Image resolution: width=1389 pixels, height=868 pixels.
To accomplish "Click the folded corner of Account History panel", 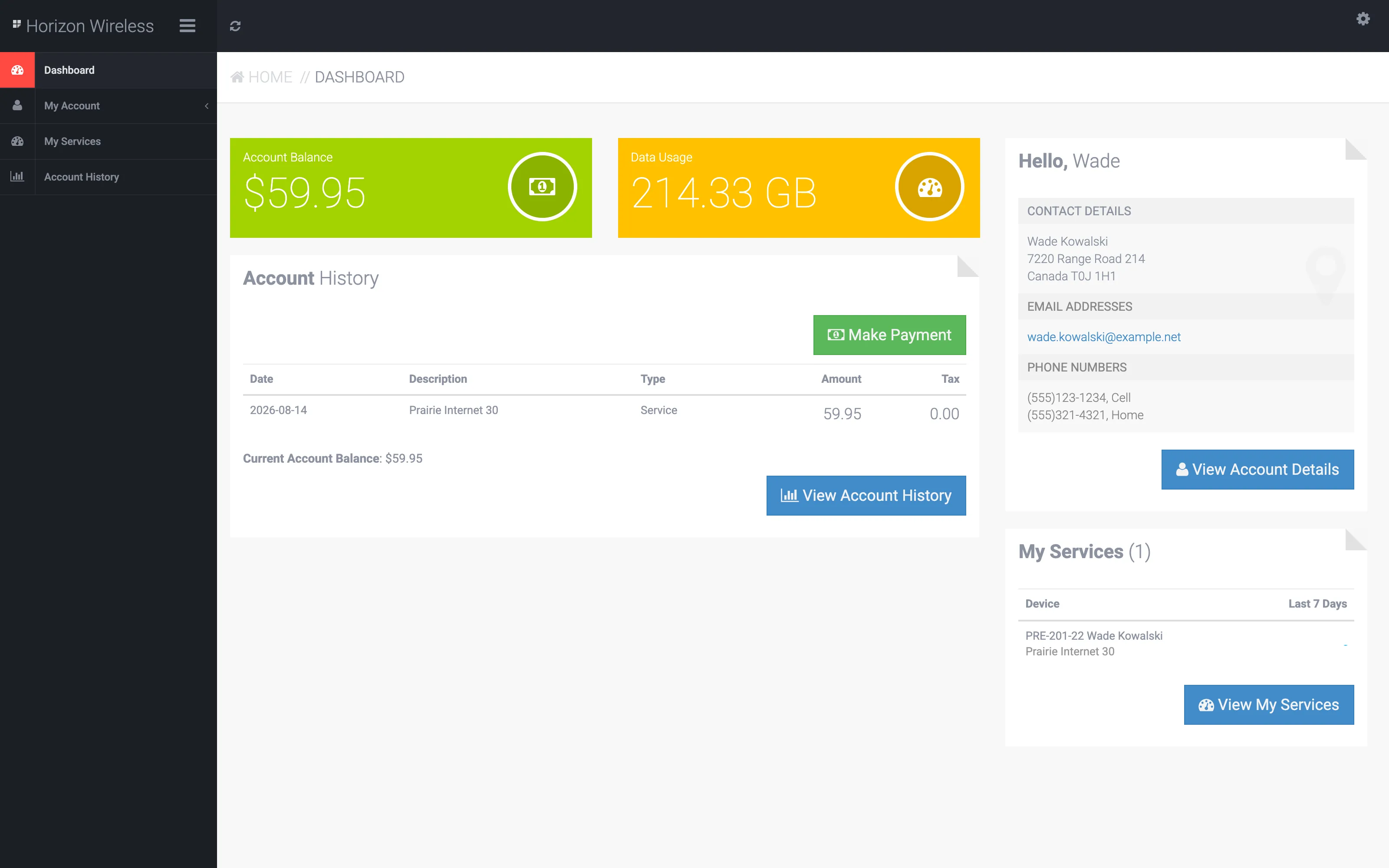I will (968, 266).
